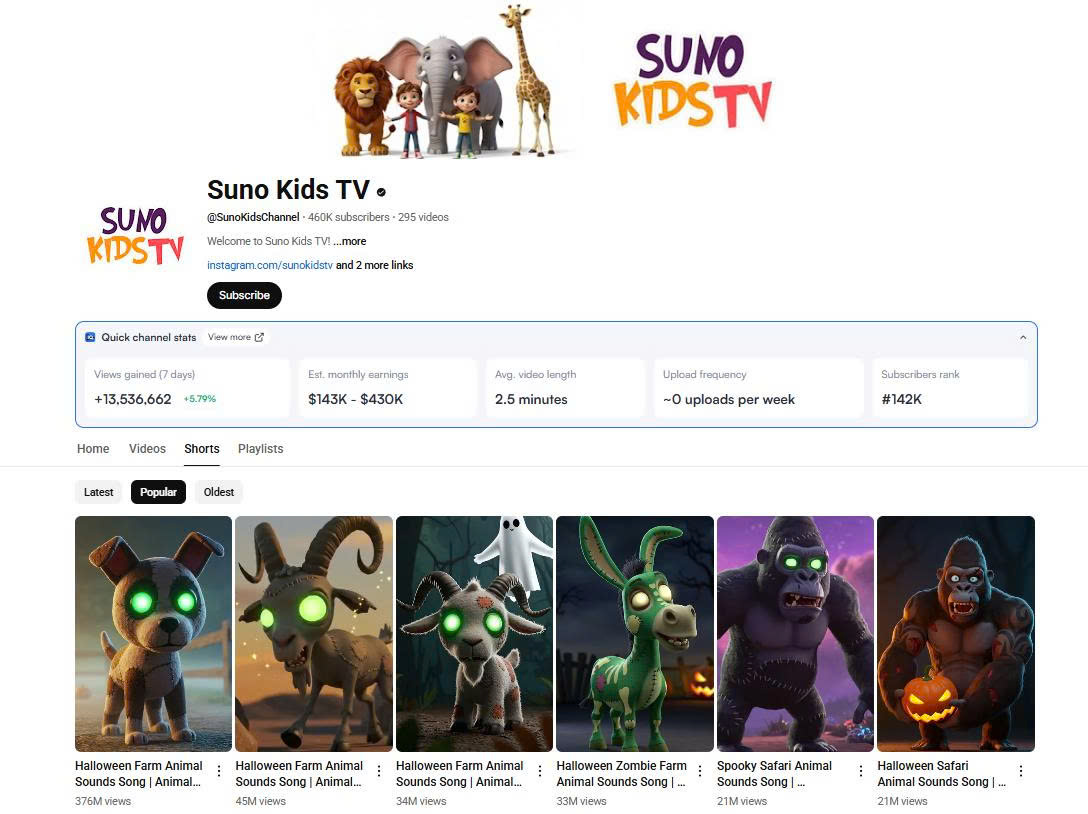Open options for the ghost goat short

pos(540,771)
